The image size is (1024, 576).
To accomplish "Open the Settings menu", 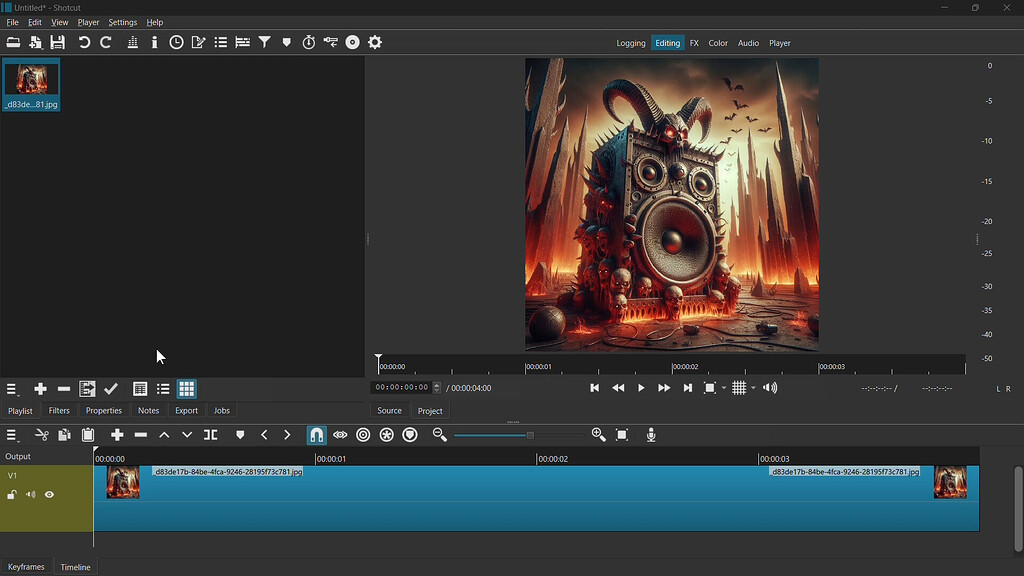I will click(122, 22).
